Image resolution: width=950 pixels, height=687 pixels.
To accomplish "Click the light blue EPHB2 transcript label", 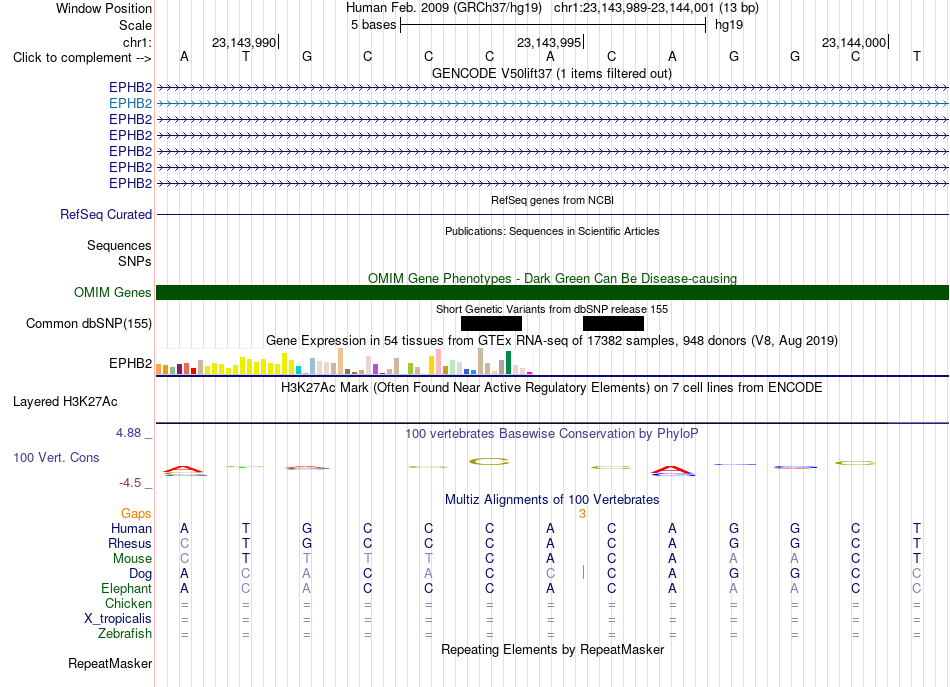I will (x=130, y=103).
